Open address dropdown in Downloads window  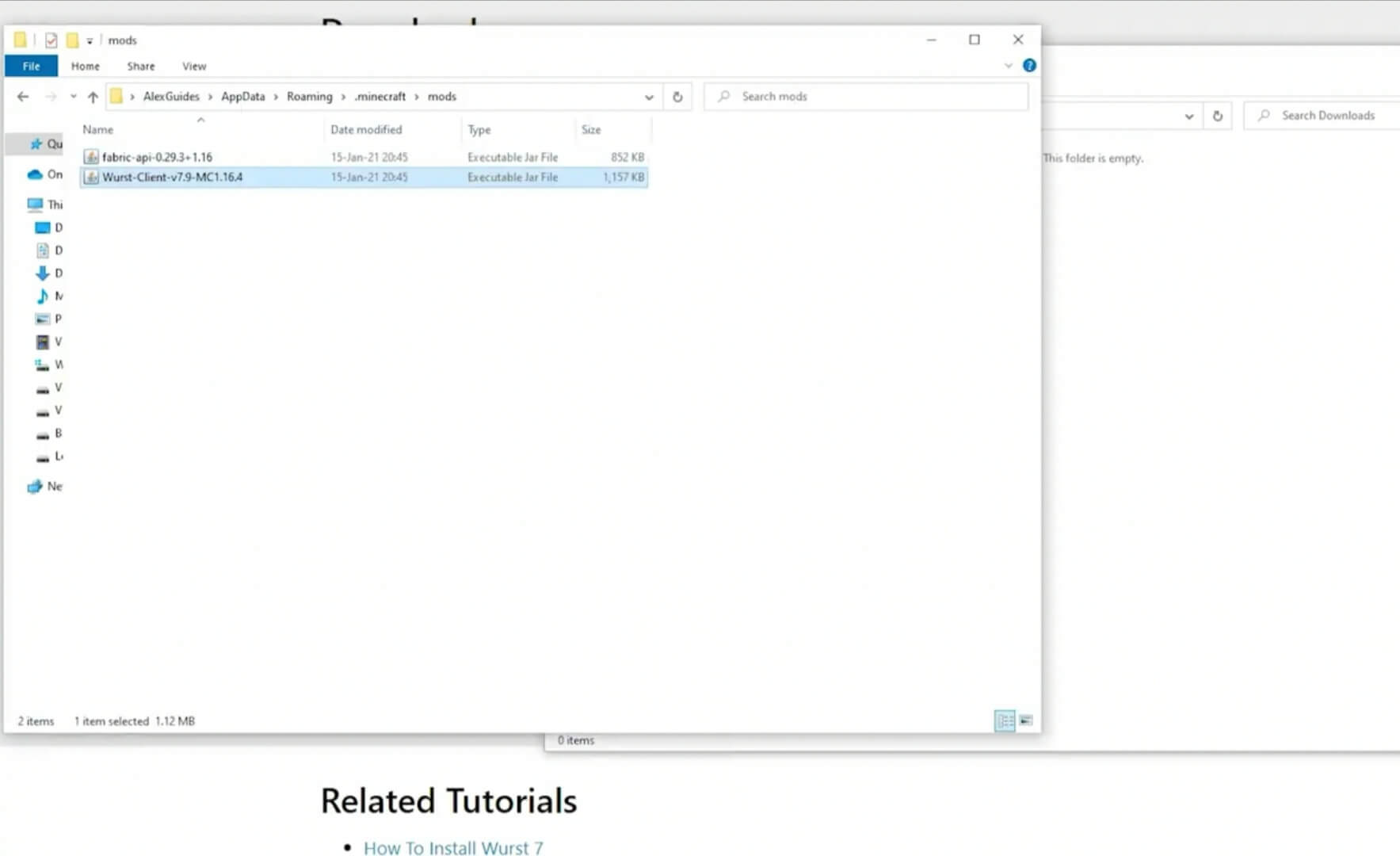coord(1189,116)
